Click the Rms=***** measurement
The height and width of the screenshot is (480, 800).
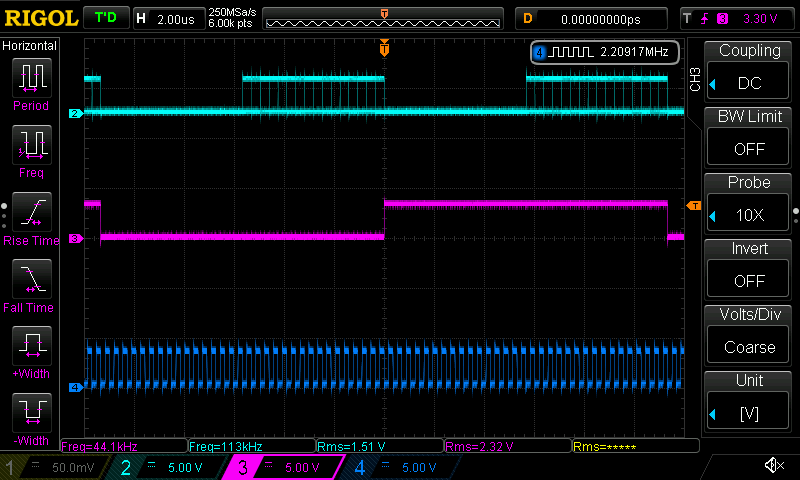(x=636, y=446)
